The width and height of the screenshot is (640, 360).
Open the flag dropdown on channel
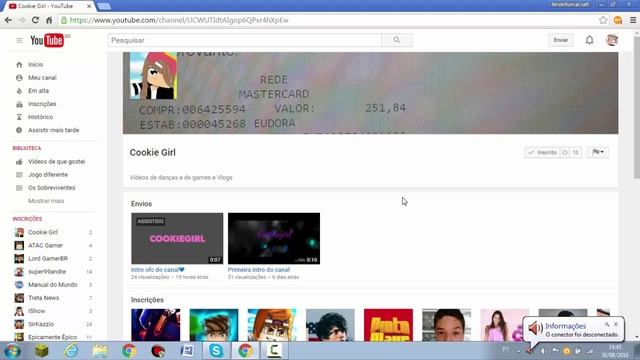pyautogui.click(x=598, y=152)
